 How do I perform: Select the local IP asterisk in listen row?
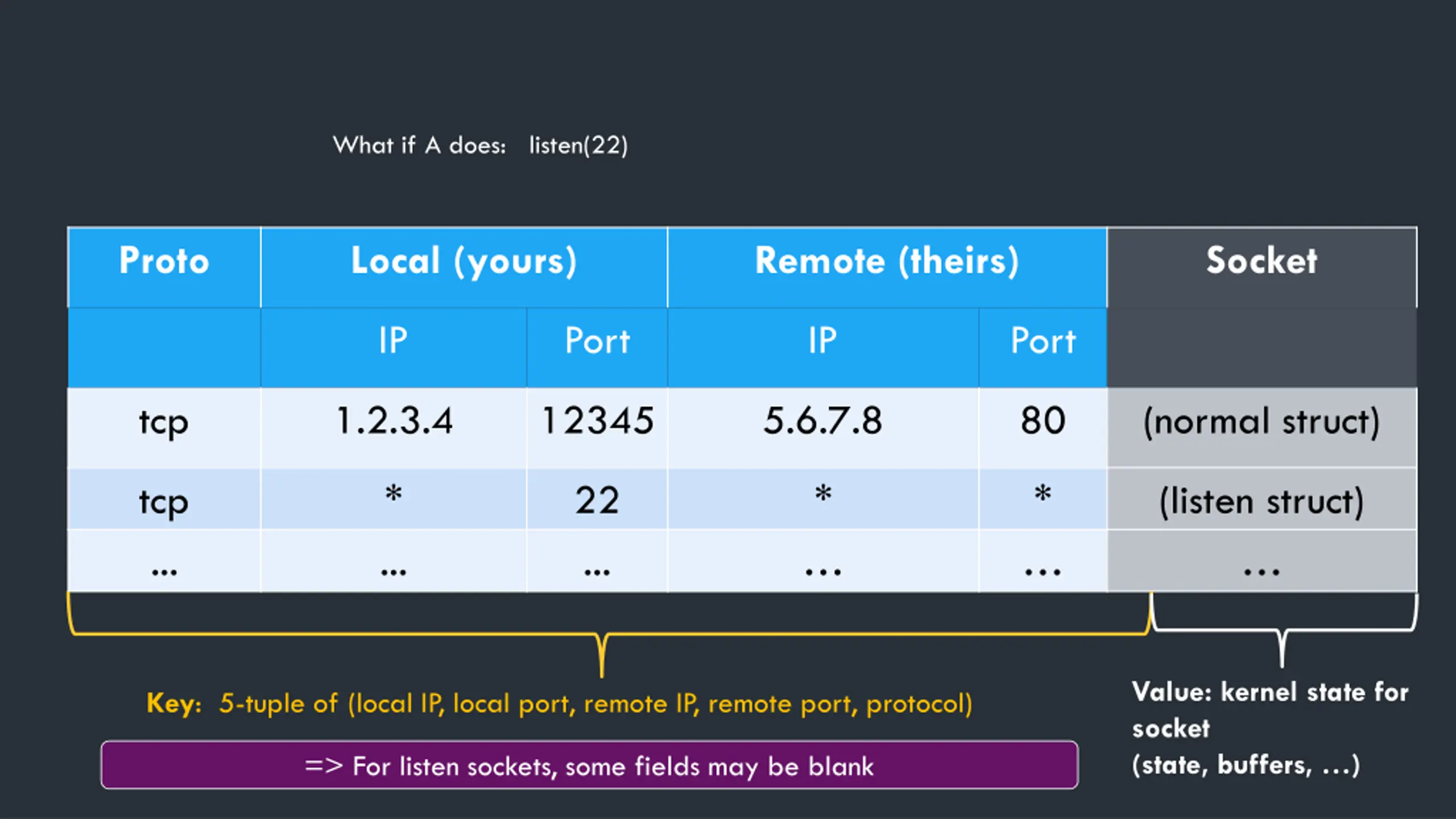tap(394, 499)
